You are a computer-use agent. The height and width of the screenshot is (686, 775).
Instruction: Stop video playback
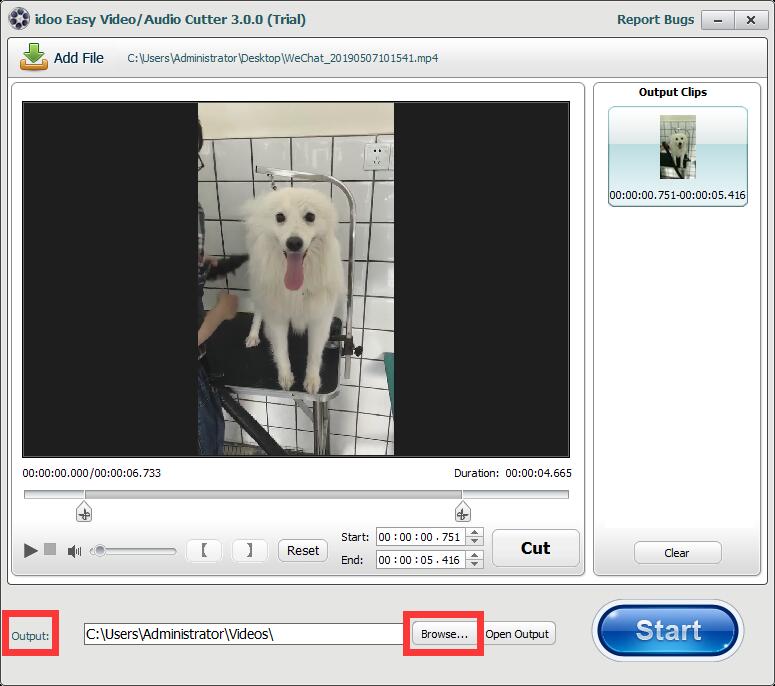point(50,549)
